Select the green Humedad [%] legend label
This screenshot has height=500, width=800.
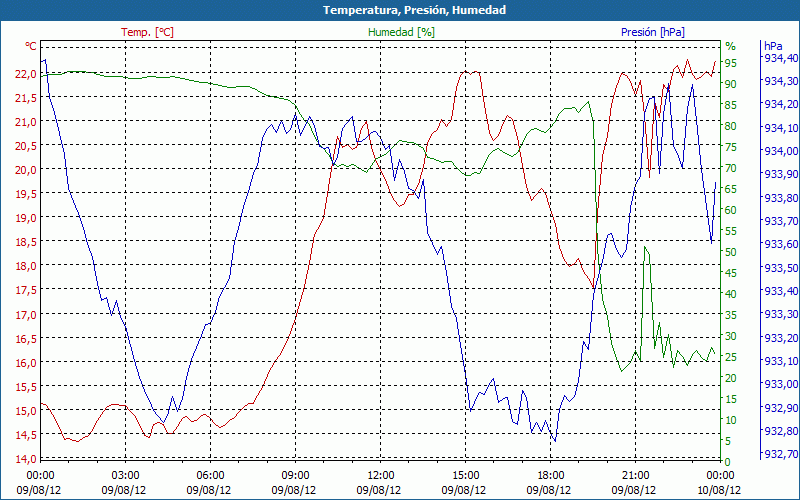pyautogui.click(x=402, y=32)
